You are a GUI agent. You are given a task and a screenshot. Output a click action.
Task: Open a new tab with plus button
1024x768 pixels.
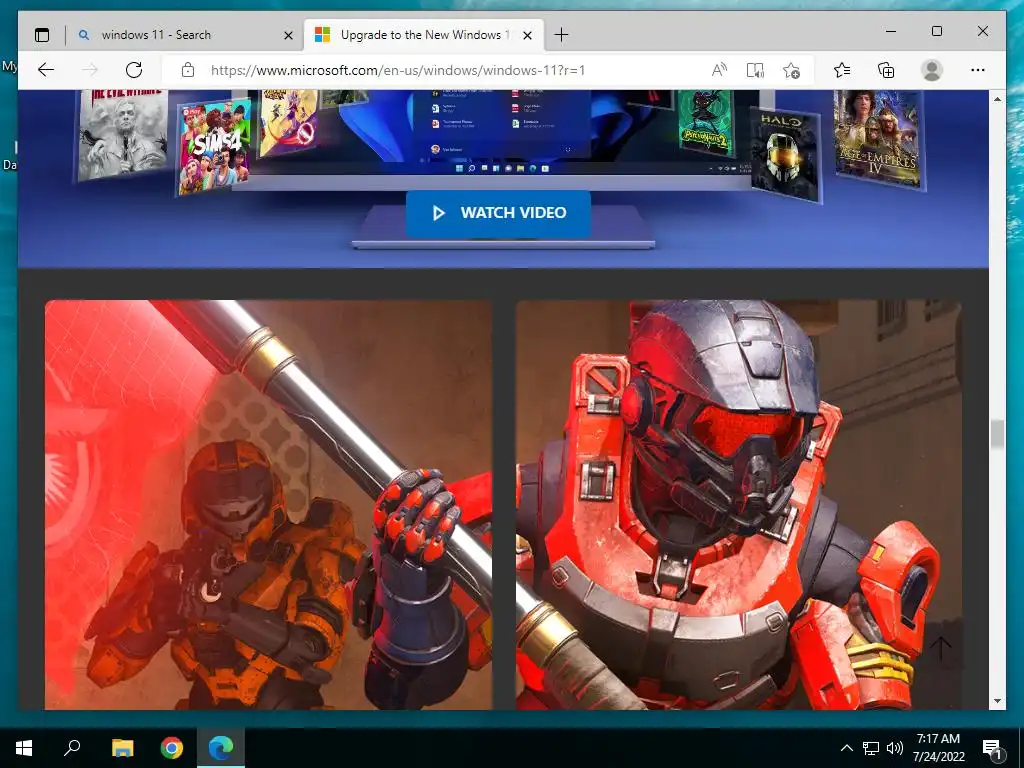561,35
